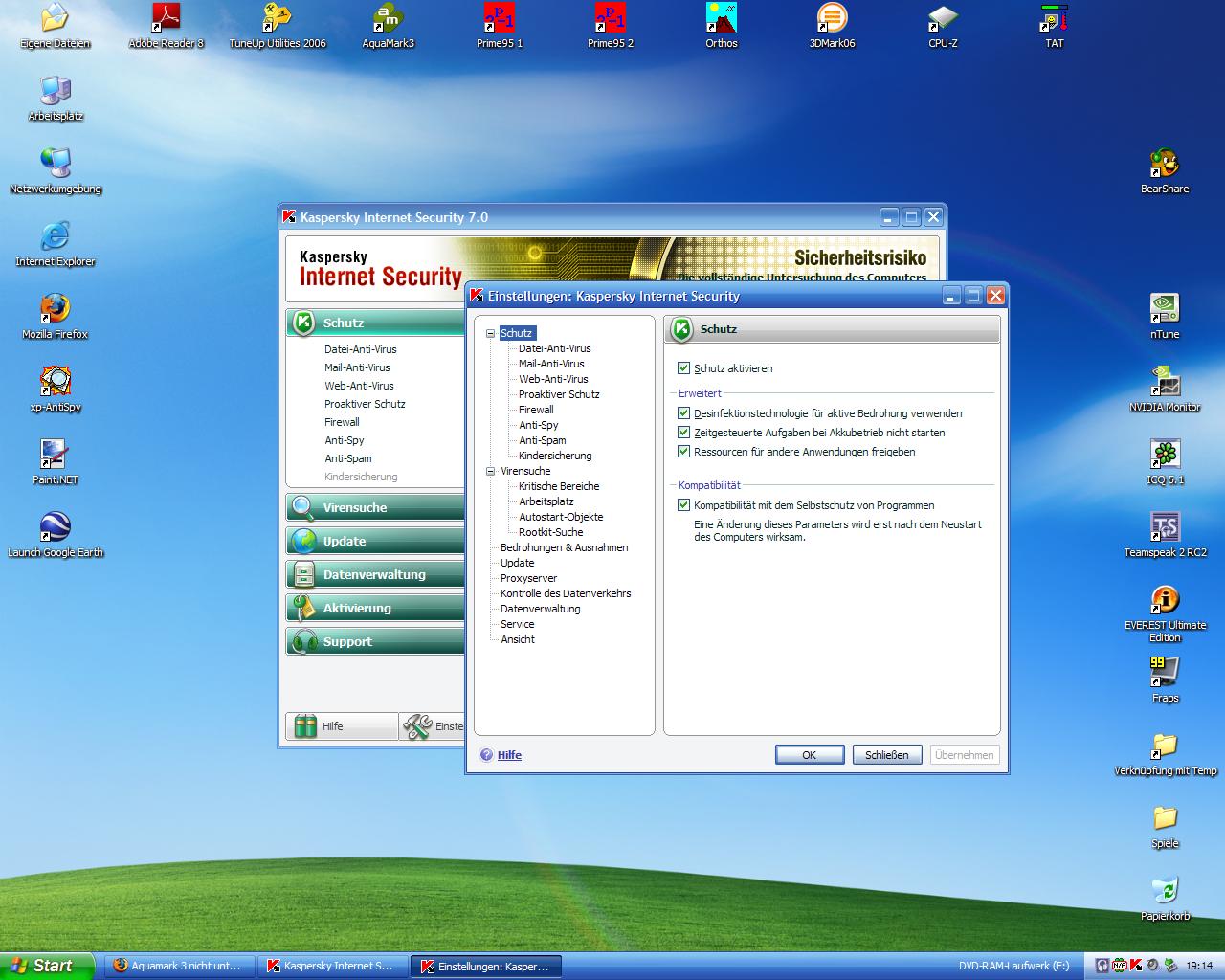Viewport: 1225px width, 980px height.
Task: Open Anti-Spy in main window list
Action: pos(345,440)
